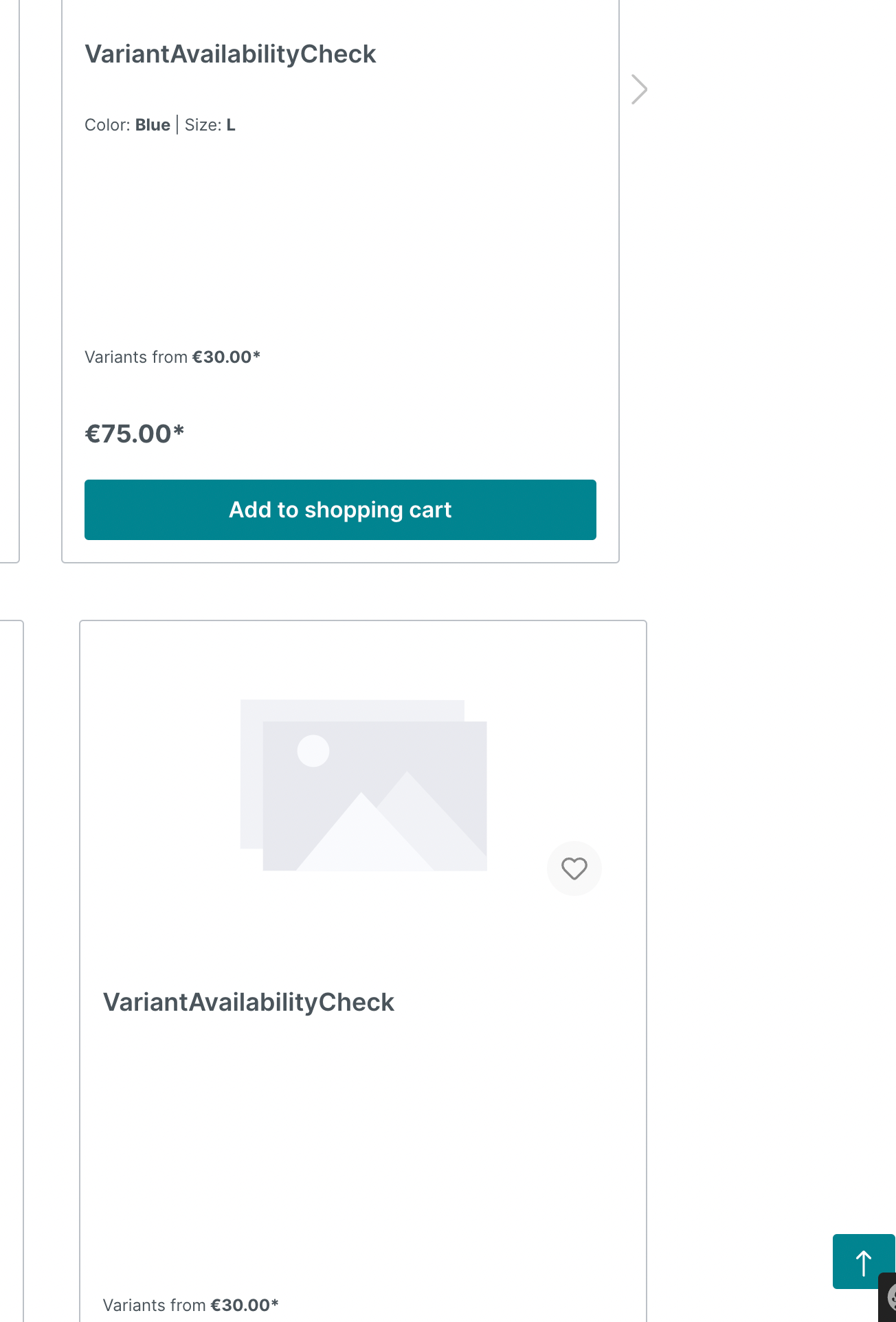
Task: Click the sun circle in placeholder image
Action: point(313,751)
